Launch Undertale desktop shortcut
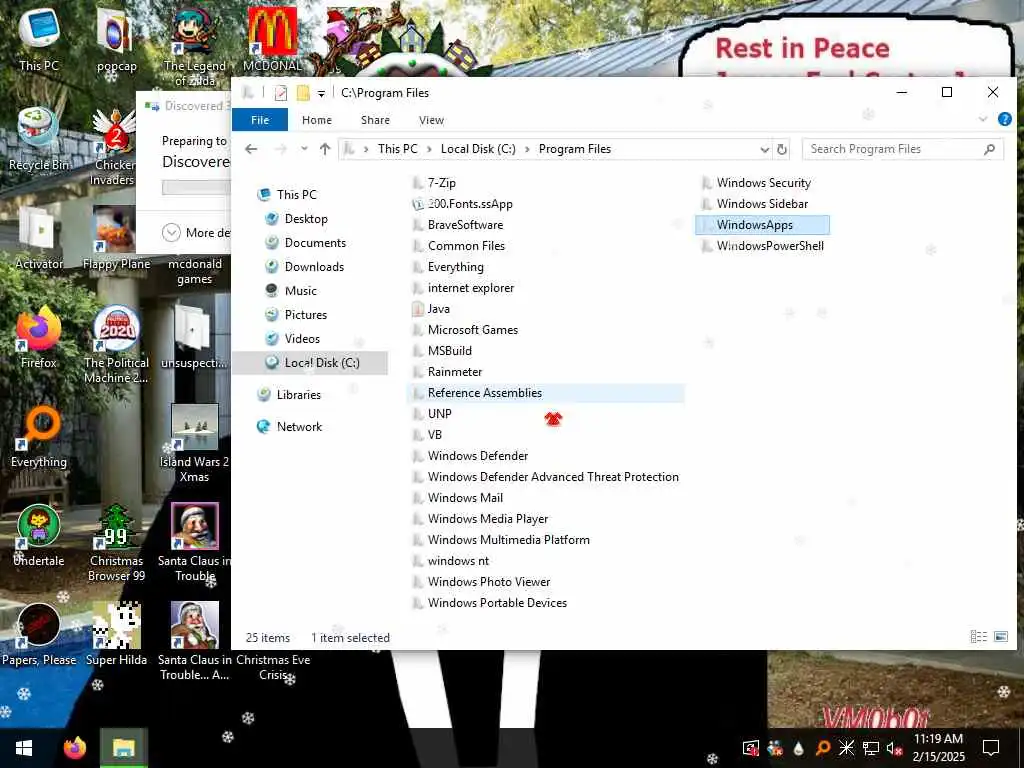 39,536
